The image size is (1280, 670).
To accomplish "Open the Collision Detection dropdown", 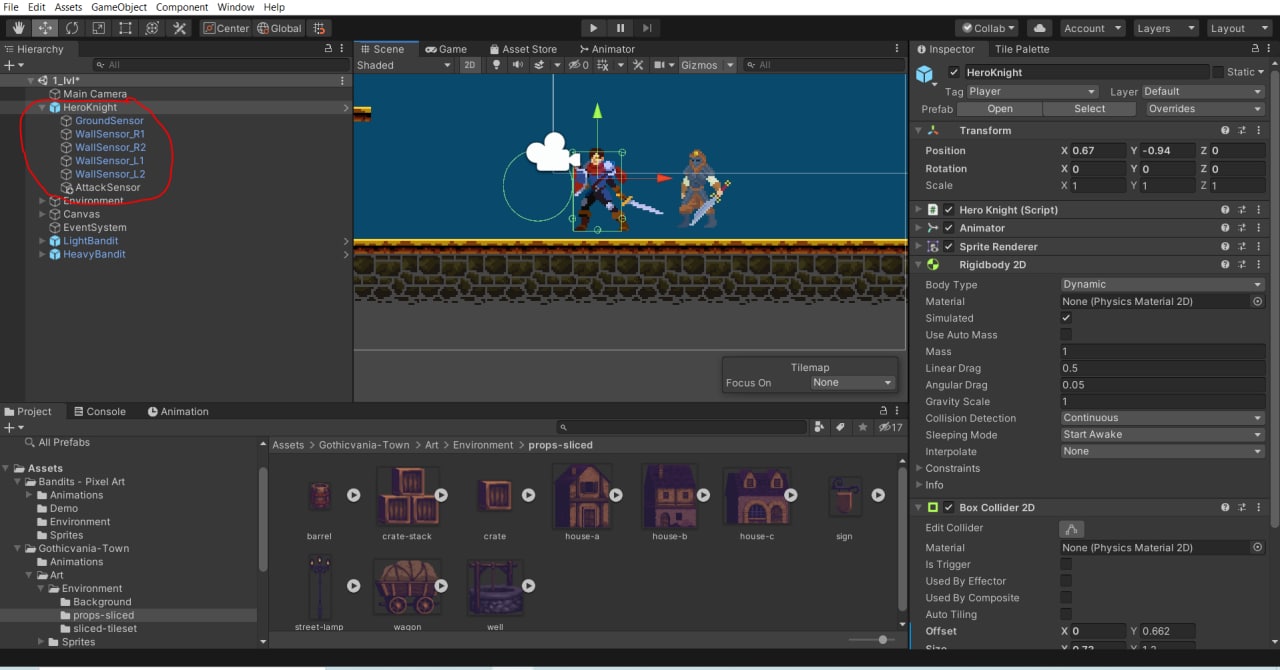I will pyautogui.click(x=1162, y=418).
